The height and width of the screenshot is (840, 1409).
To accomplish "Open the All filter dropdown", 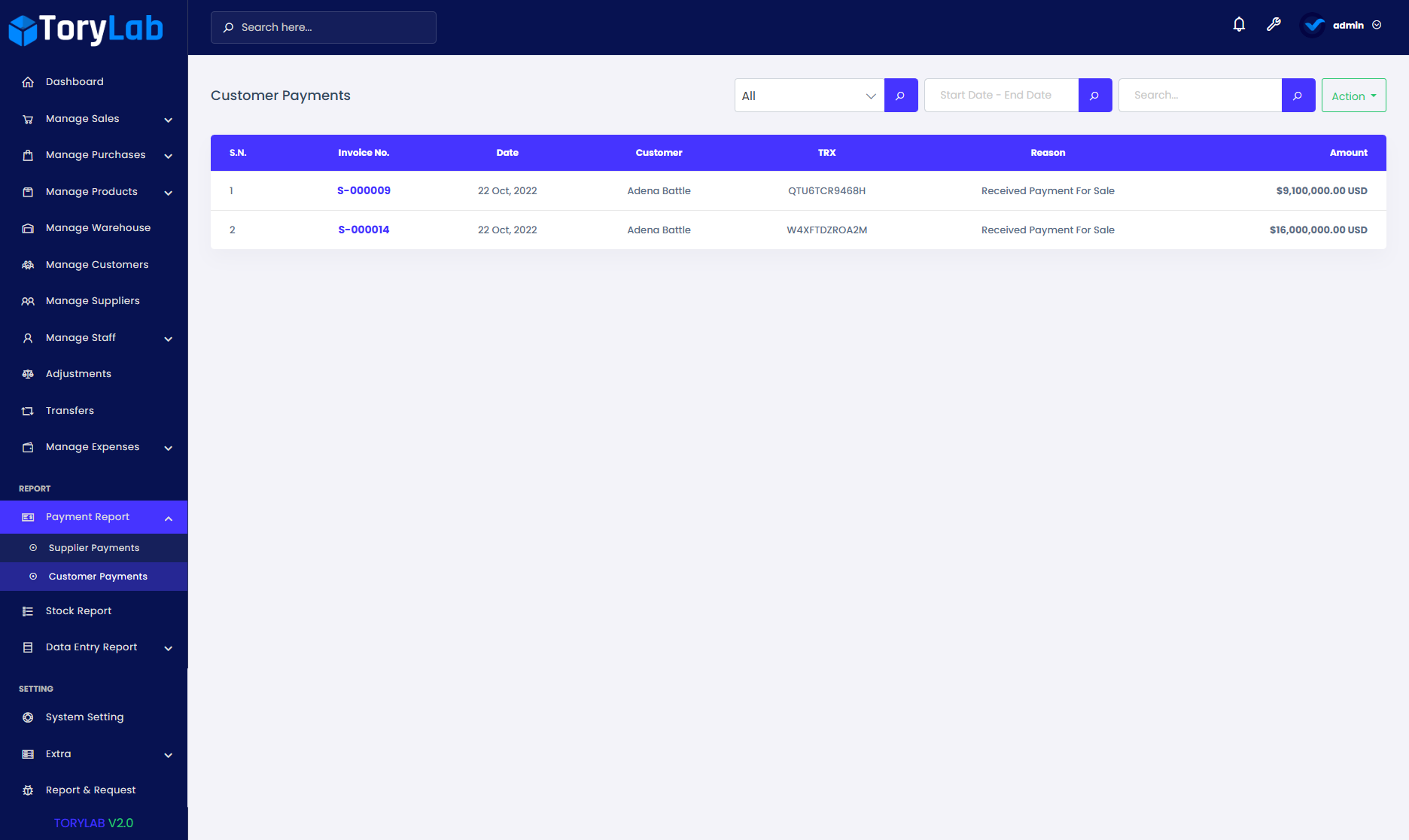I will (x=808, y=95).
